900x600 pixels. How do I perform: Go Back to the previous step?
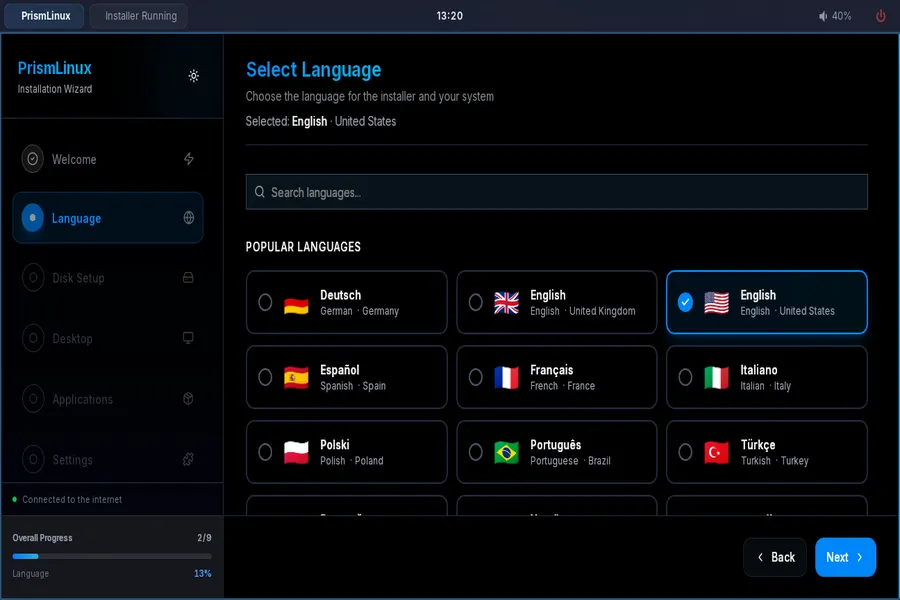point(775,557)
